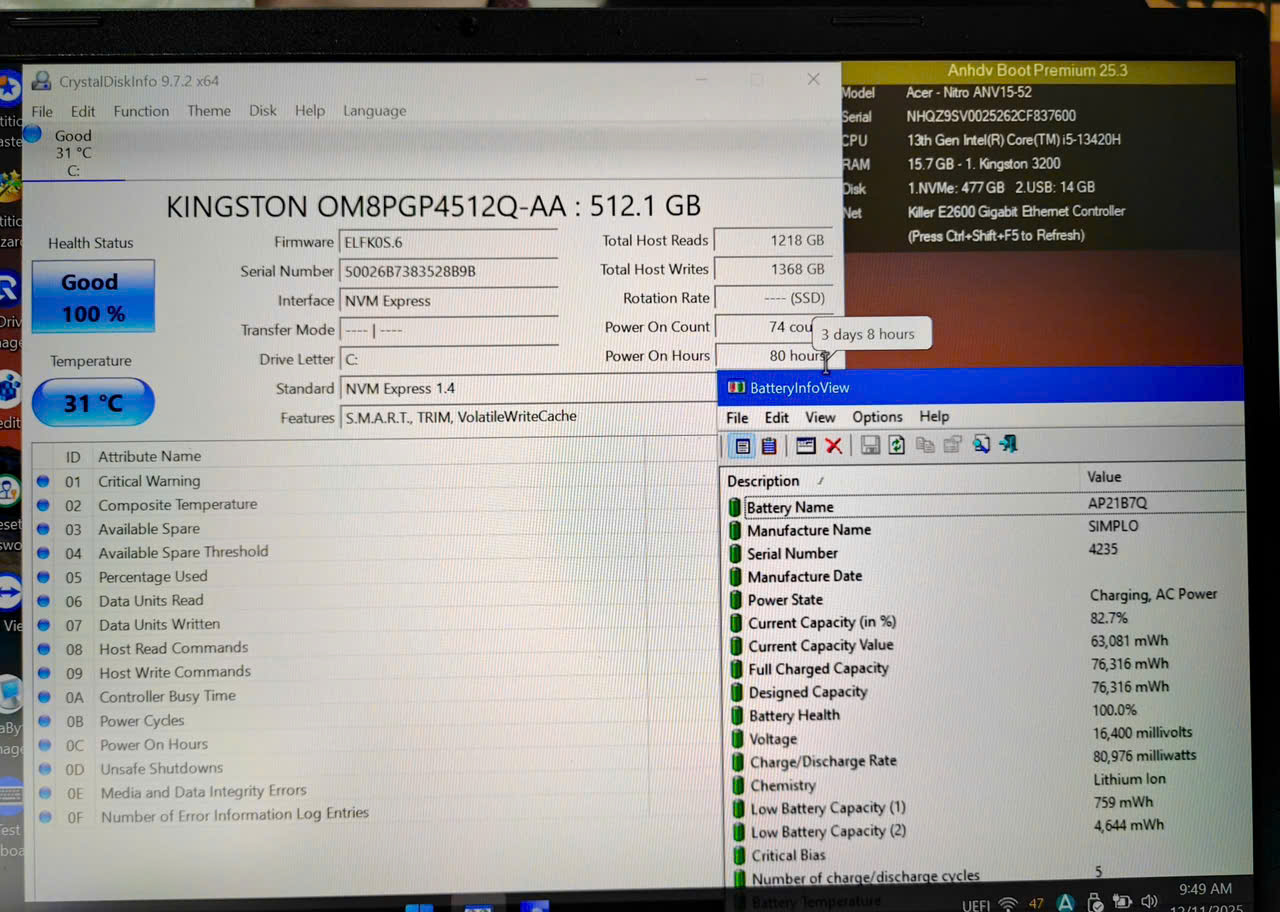
Task: Open the volume speaker icon in taskbar
Action: 1149,902
